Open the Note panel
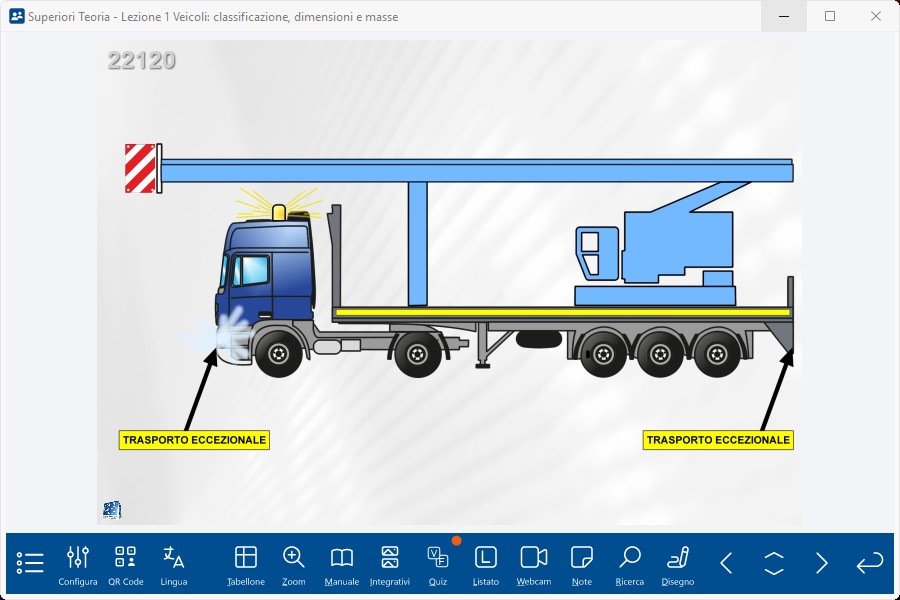Image resolution: width=900 pixels, height=600 pixels. [x=582, y=564]
